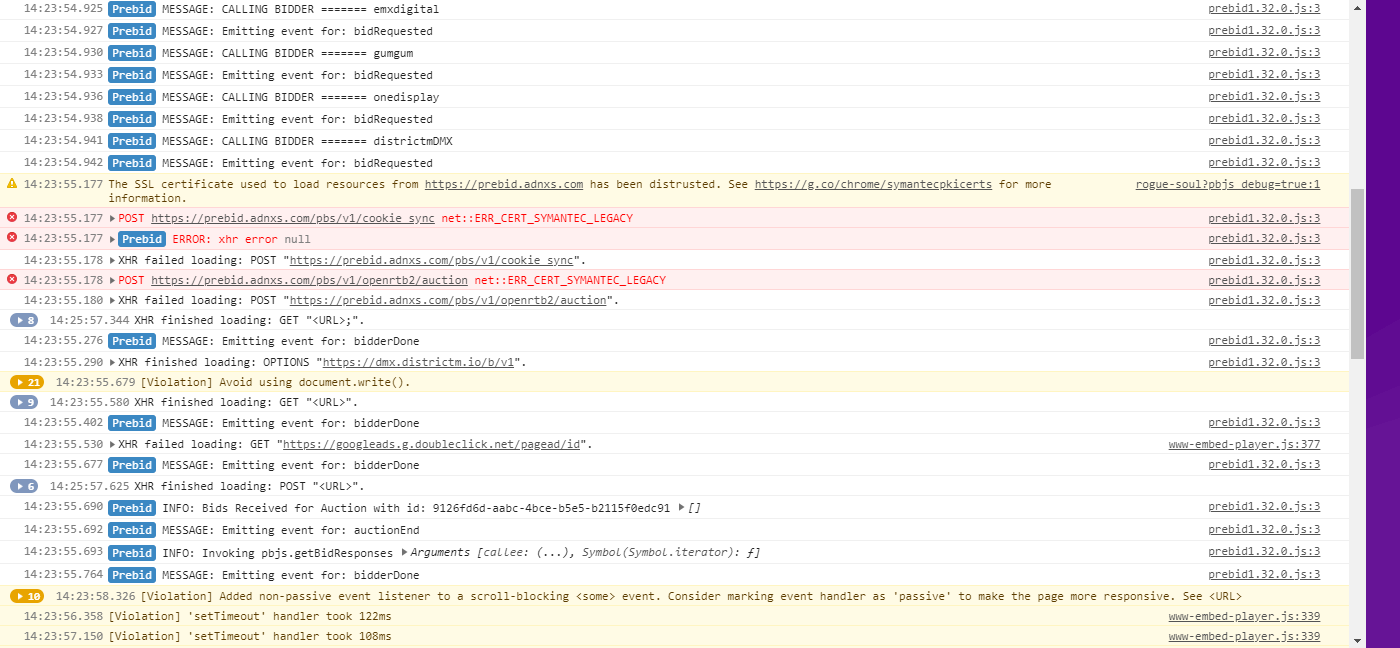Select the auction id 9126fd6d-aabc-4bce-b5e5-b2115f0edc91
The height and width of the screenshot is (648, 1400).
click(552, 508)
